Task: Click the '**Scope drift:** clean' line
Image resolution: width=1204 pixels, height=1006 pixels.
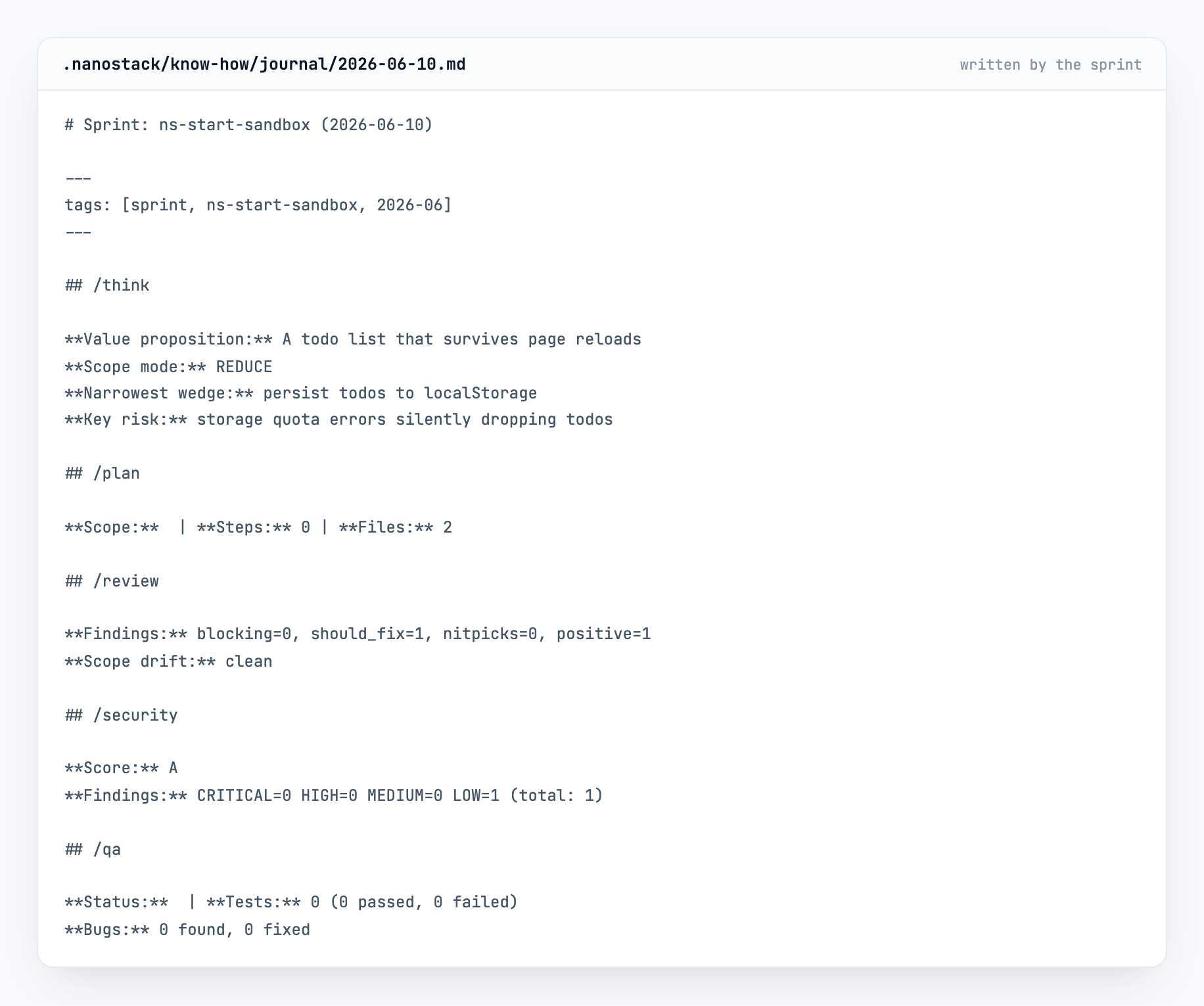Action: coord(168,661)
